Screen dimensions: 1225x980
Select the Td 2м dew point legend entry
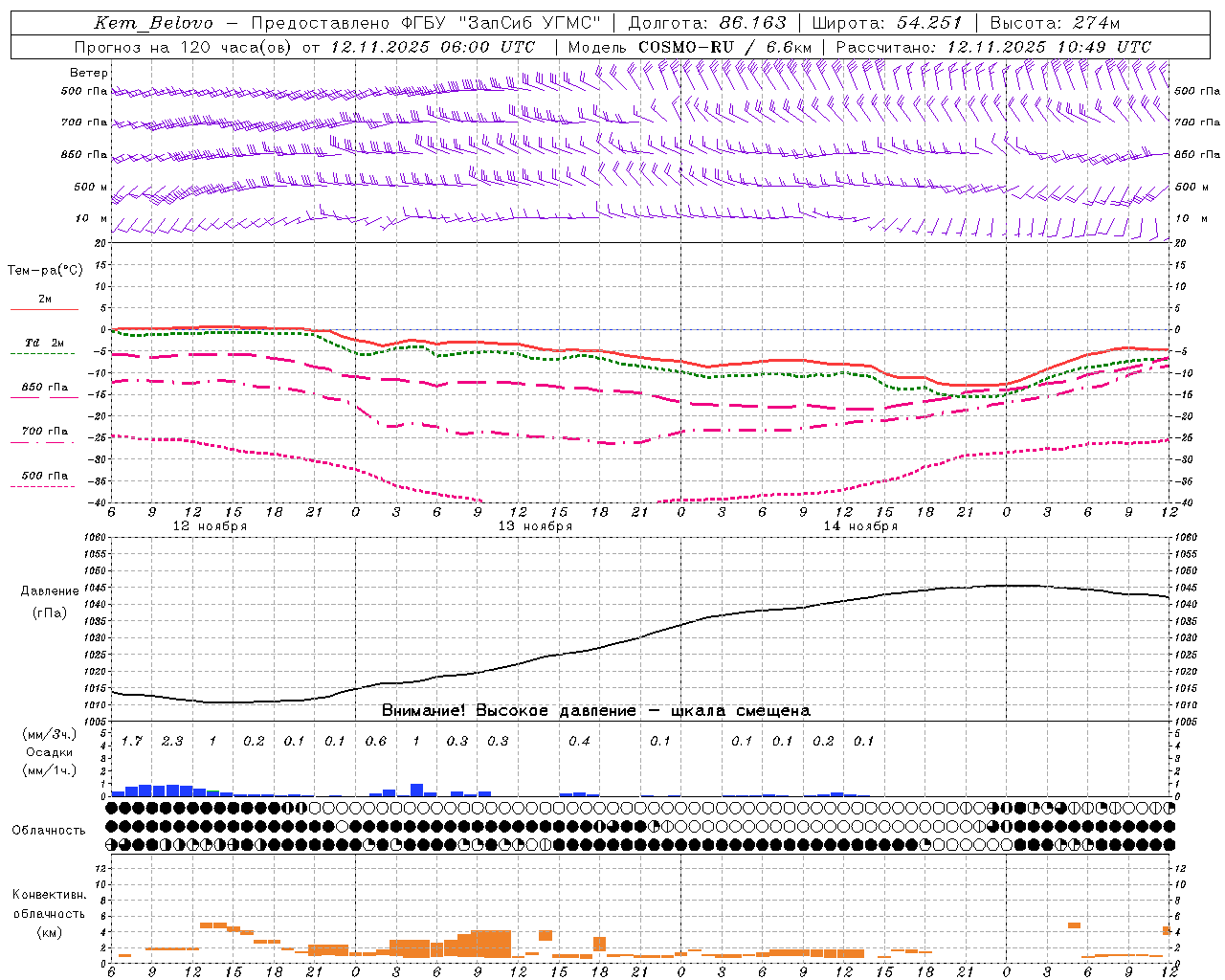45,343
